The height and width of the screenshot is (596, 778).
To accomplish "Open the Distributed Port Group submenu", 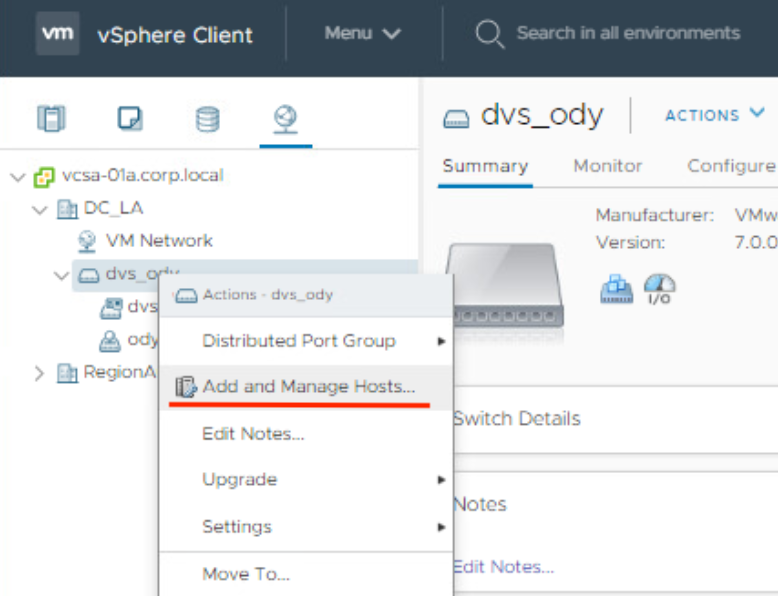I will 306,341.
